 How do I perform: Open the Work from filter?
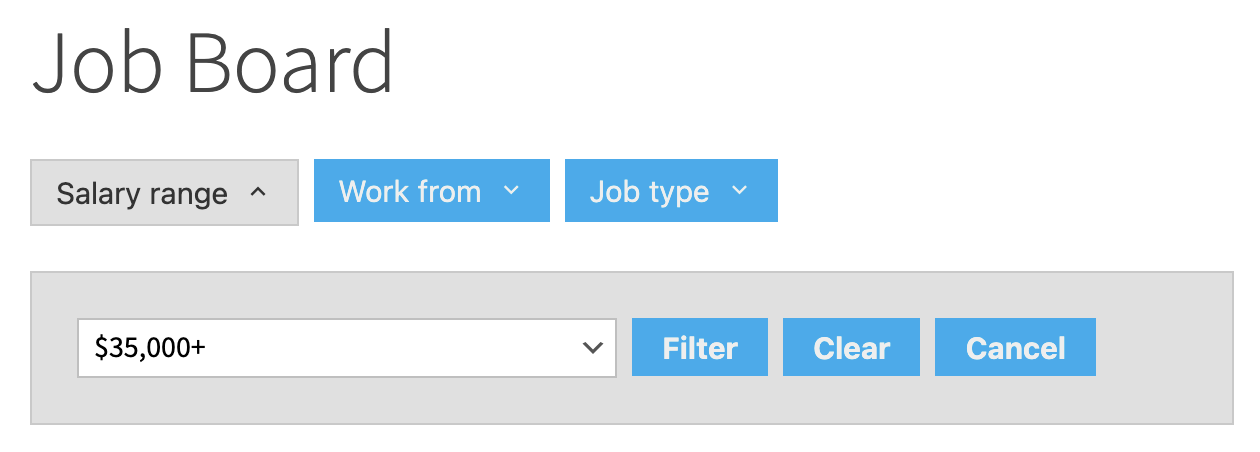pos(431,191)
